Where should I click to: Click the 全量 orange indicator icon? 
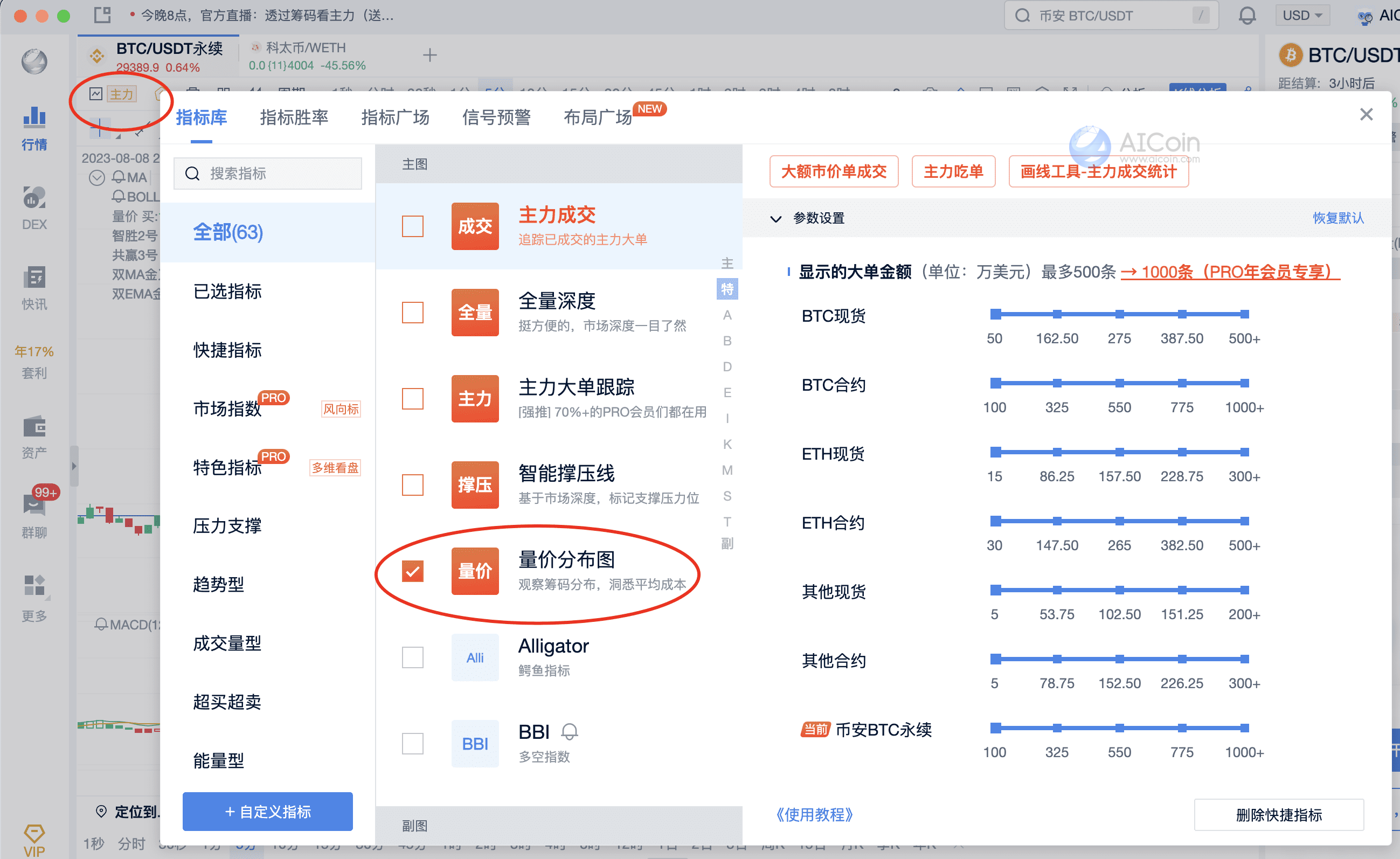click(x=475, y=313)
